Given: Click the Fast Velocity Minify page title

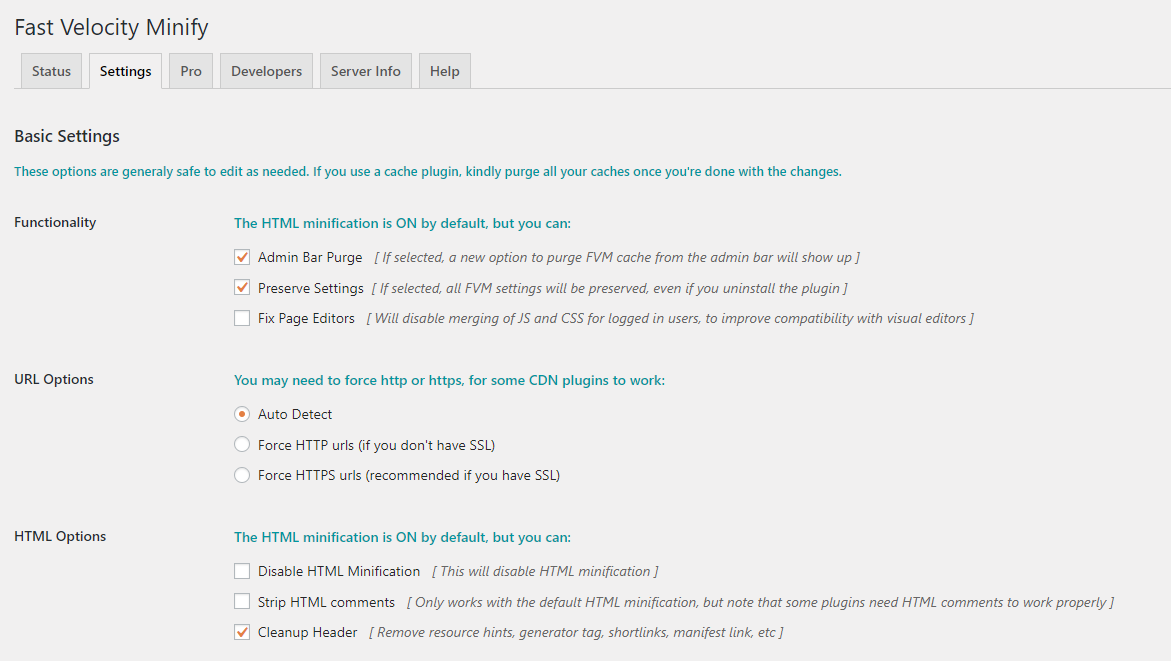Looking at the screenshot, I should [111, 28].
